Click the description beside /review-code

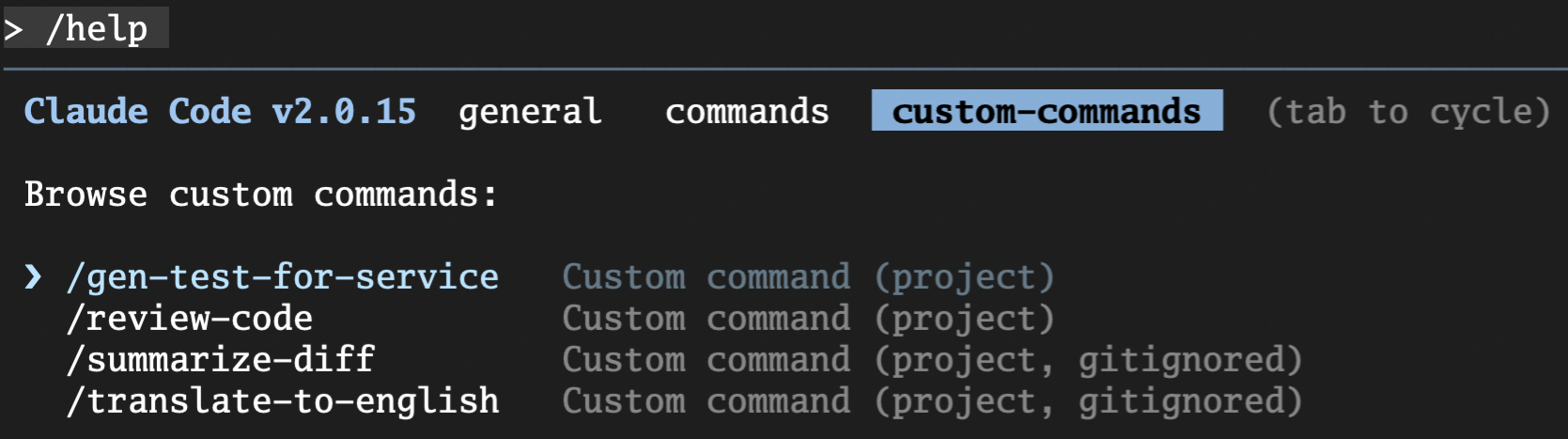pyautogui.click(x=808, y=318)
